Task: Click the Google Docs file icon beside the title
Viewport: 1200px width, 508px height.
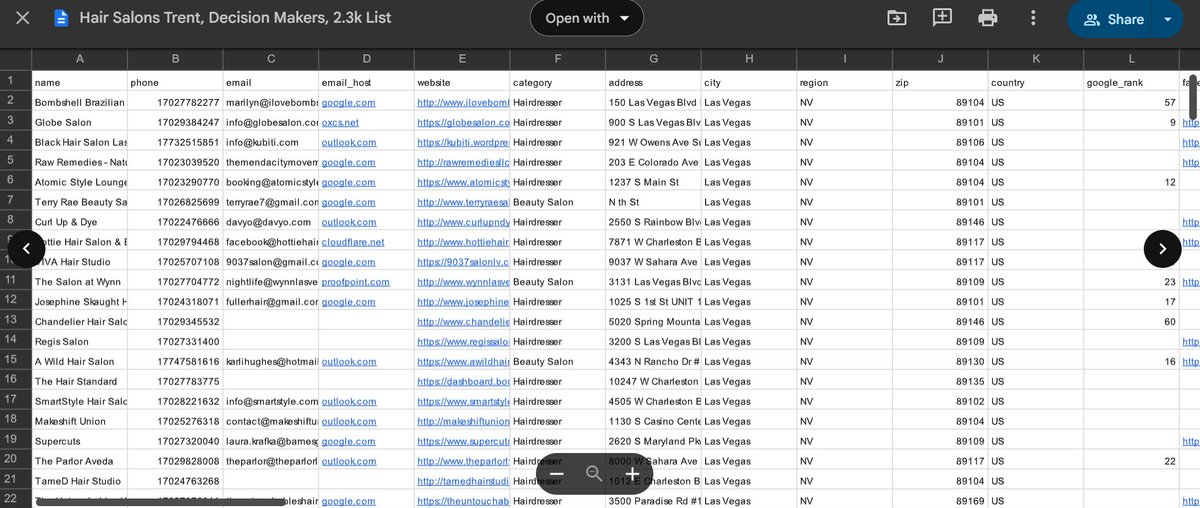Action: tap(62, 19)
